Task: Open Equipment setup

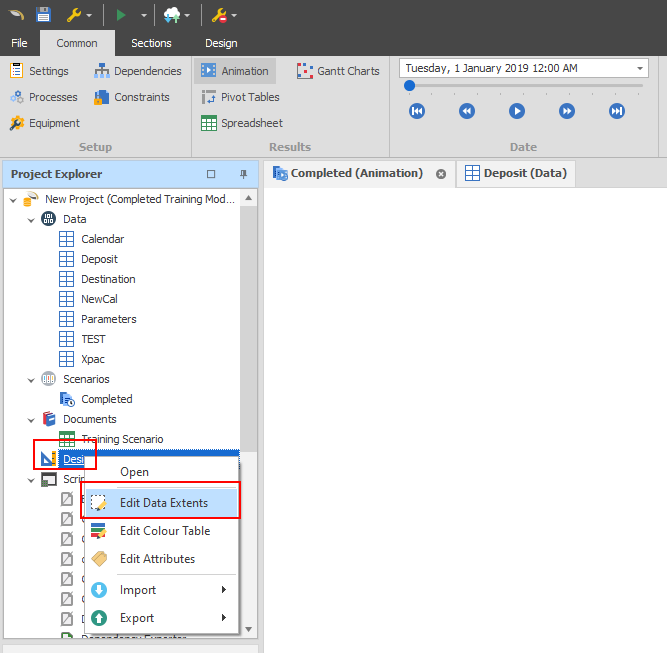Action: click(x=45, y=123)
